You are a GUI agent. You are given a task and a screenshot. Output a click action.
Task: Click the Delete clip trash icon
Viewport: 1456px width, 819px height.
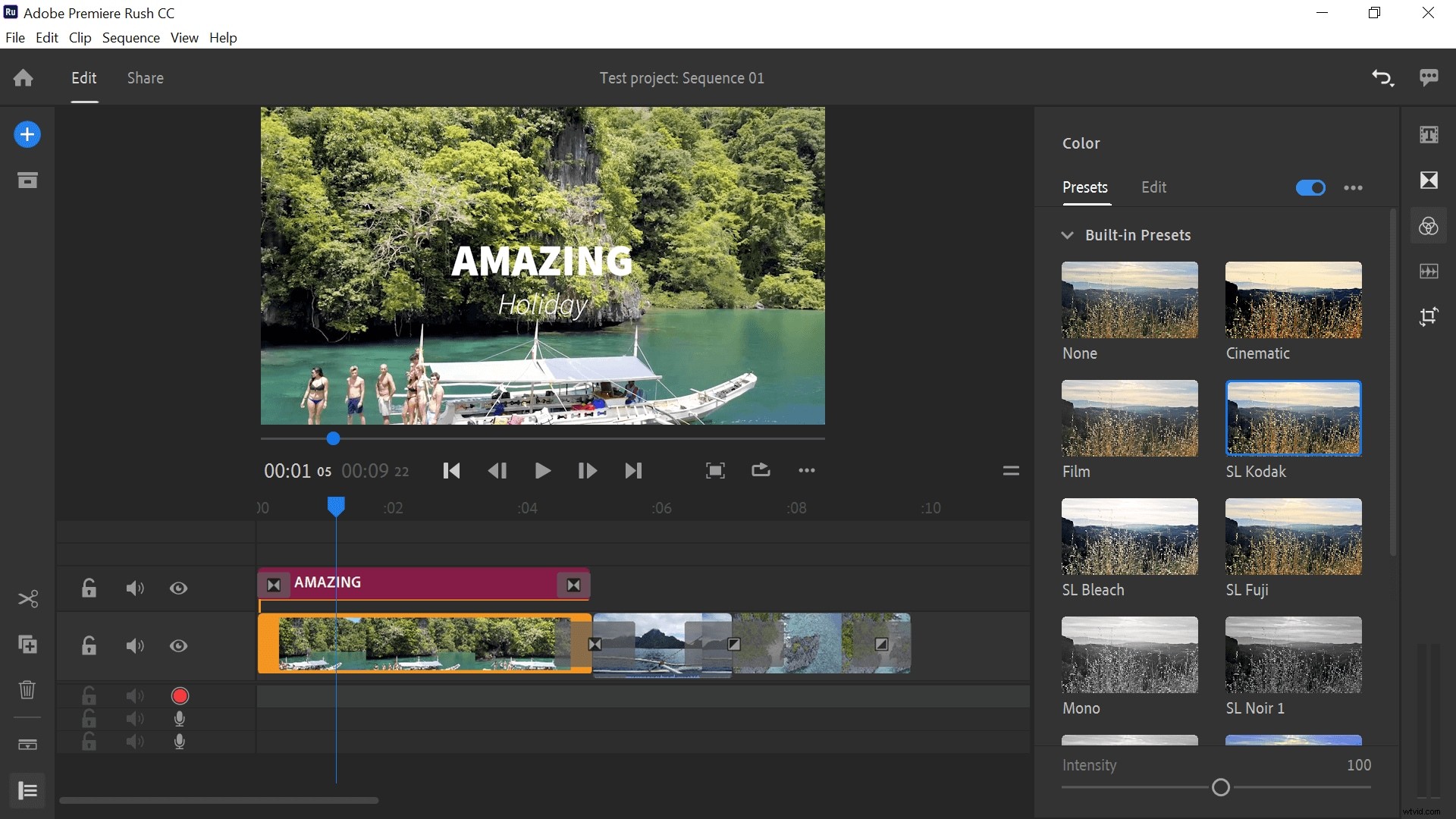27,689
